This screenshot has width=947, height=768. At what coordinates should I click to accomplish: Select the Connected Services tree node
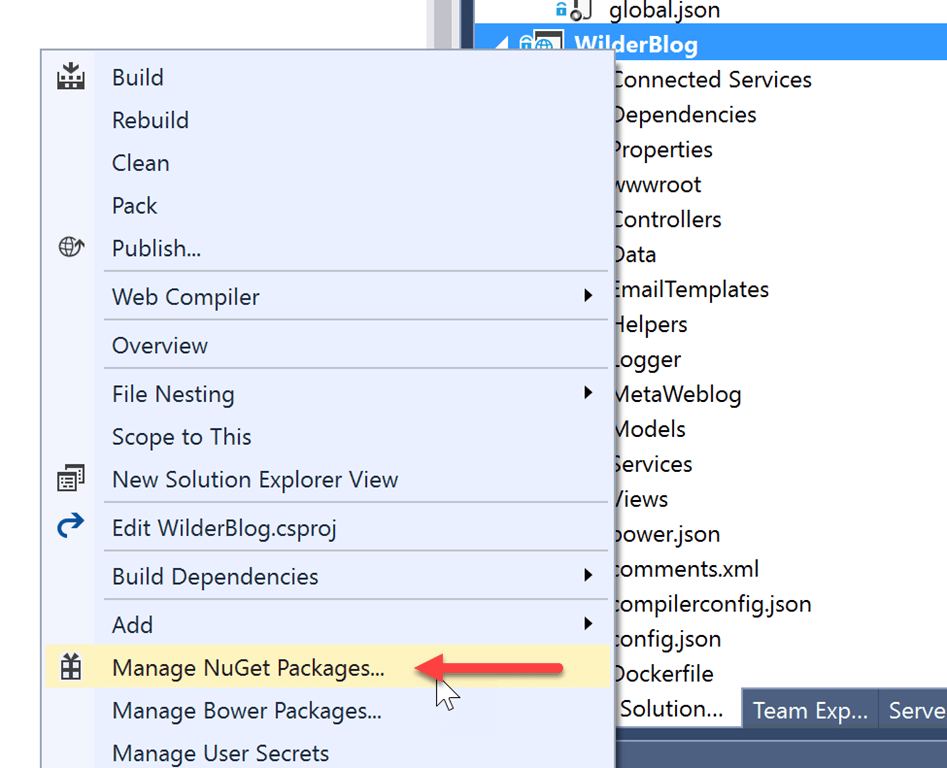[x=712, y=80]
